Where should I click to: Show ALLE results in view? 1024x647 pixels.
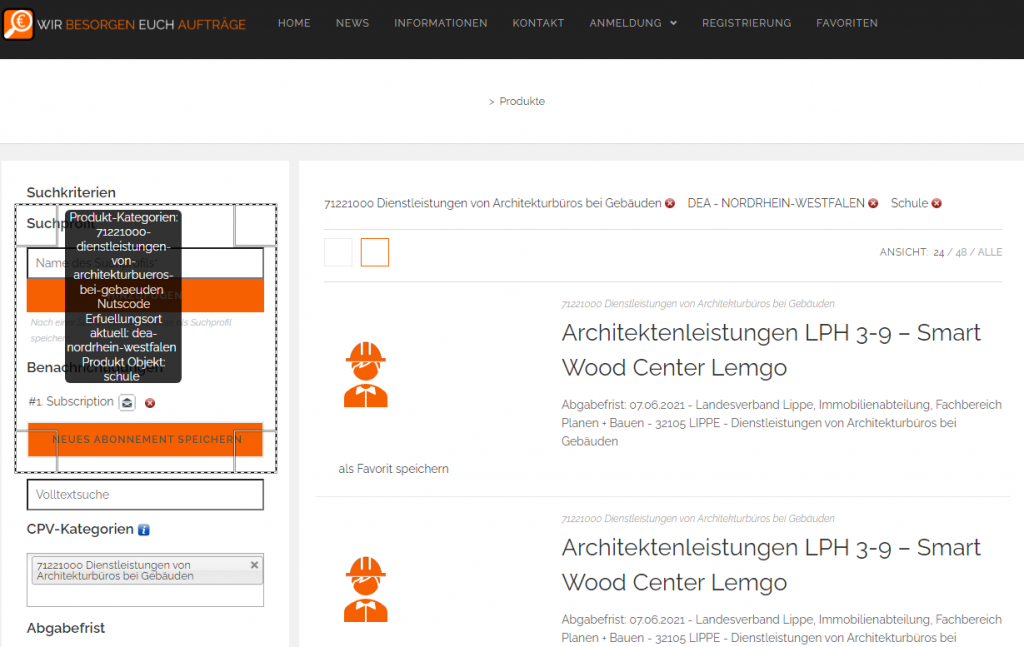pos(989,253)
